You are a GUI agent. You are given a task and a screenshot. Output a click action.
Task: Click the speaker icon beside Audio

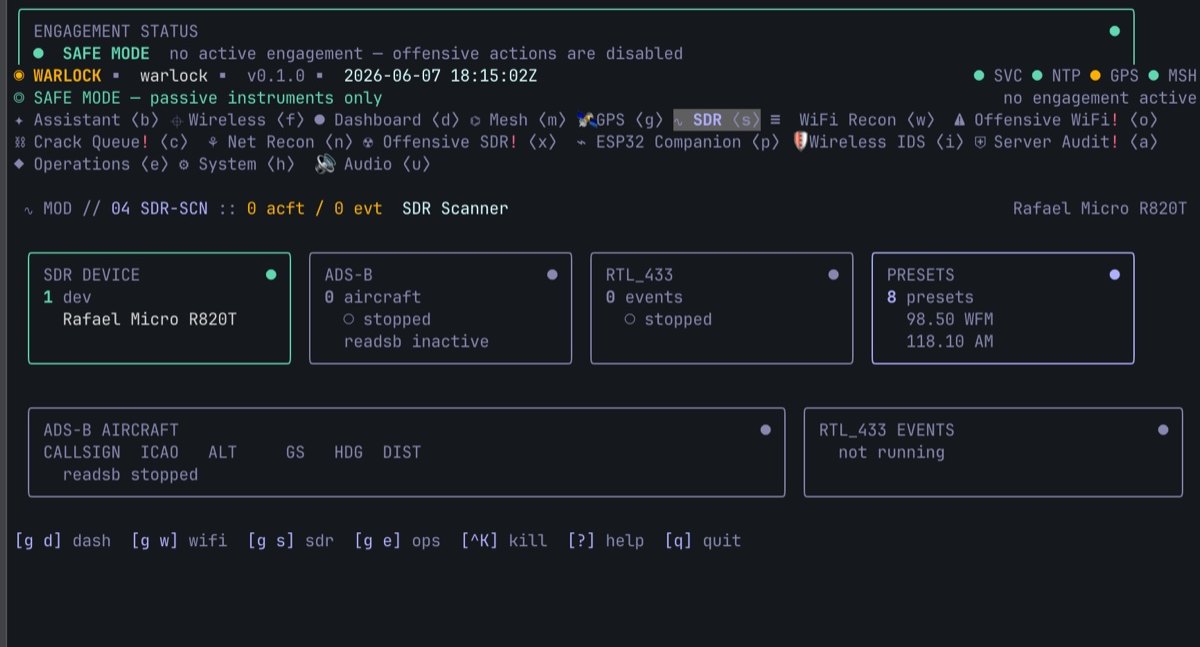coord(326,164)
